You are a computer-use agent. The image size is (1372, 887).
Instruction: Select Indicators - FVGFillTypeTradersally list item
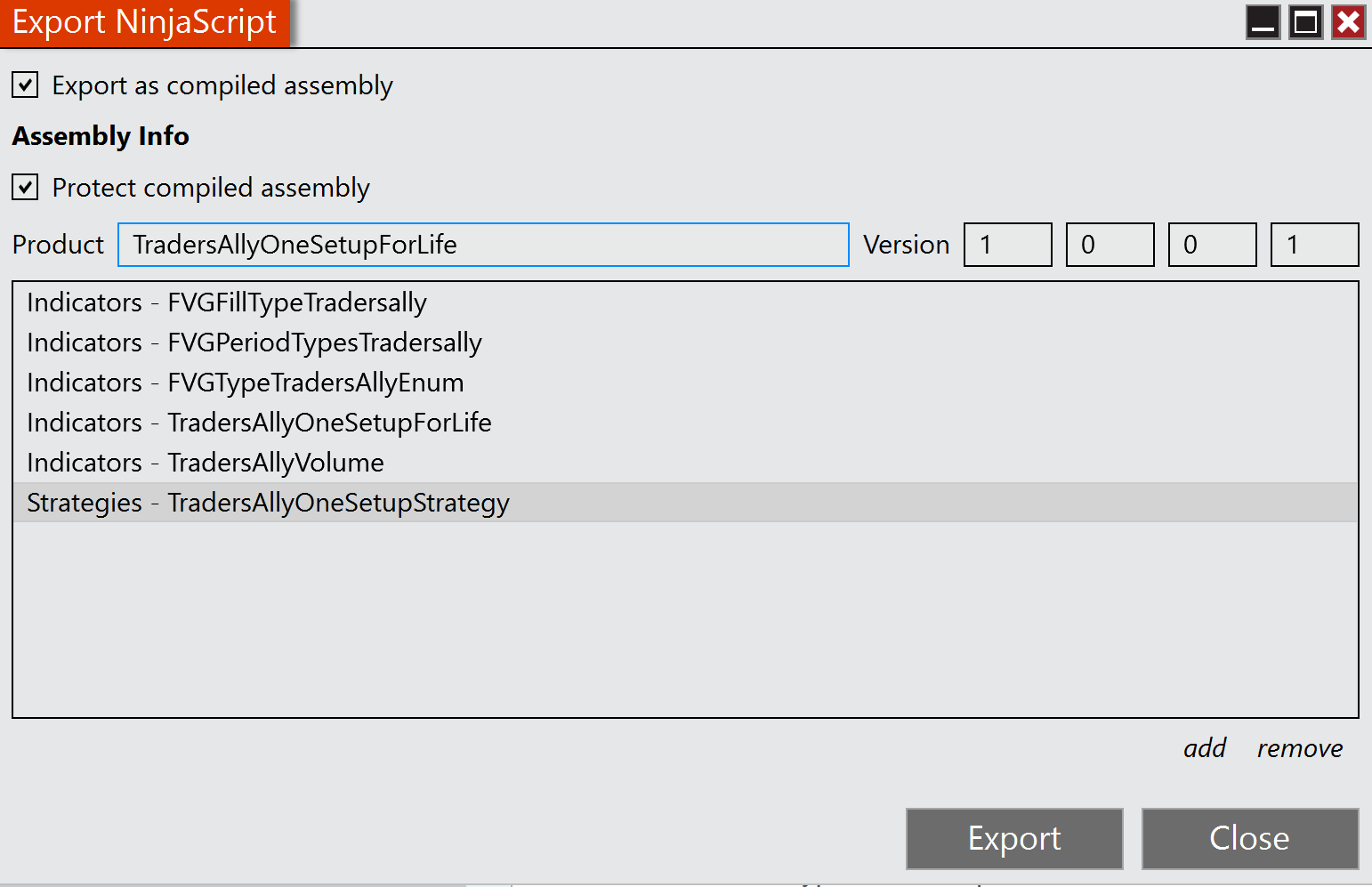click(227, 302)
